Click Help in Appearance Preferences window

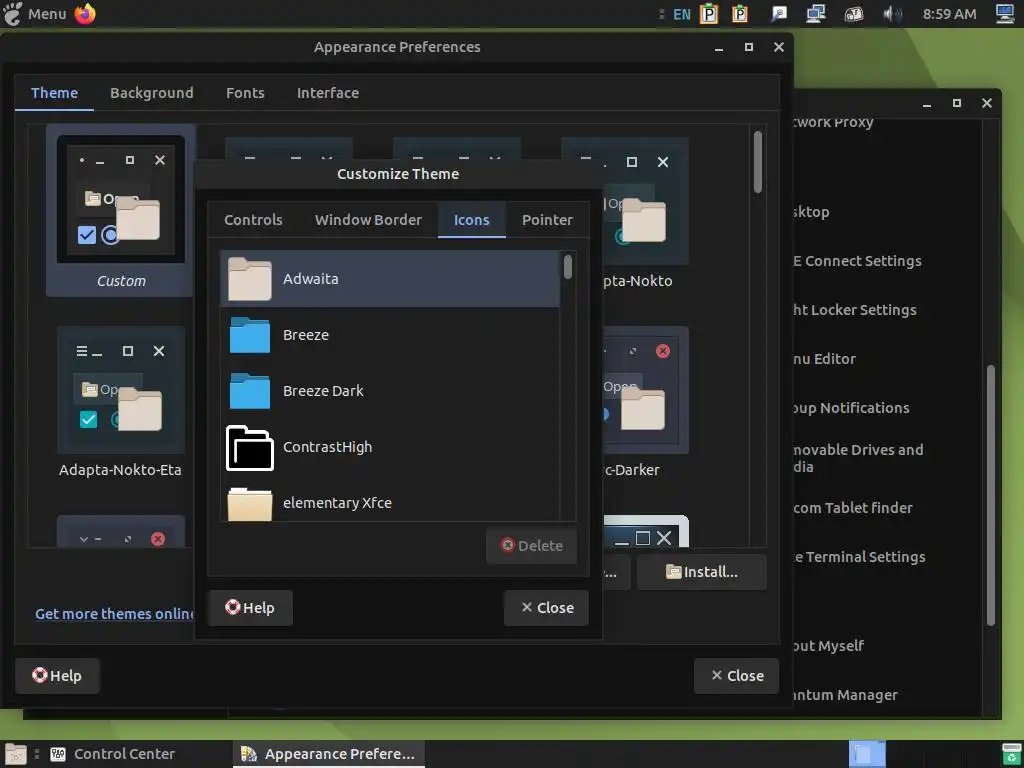[57, 675]
